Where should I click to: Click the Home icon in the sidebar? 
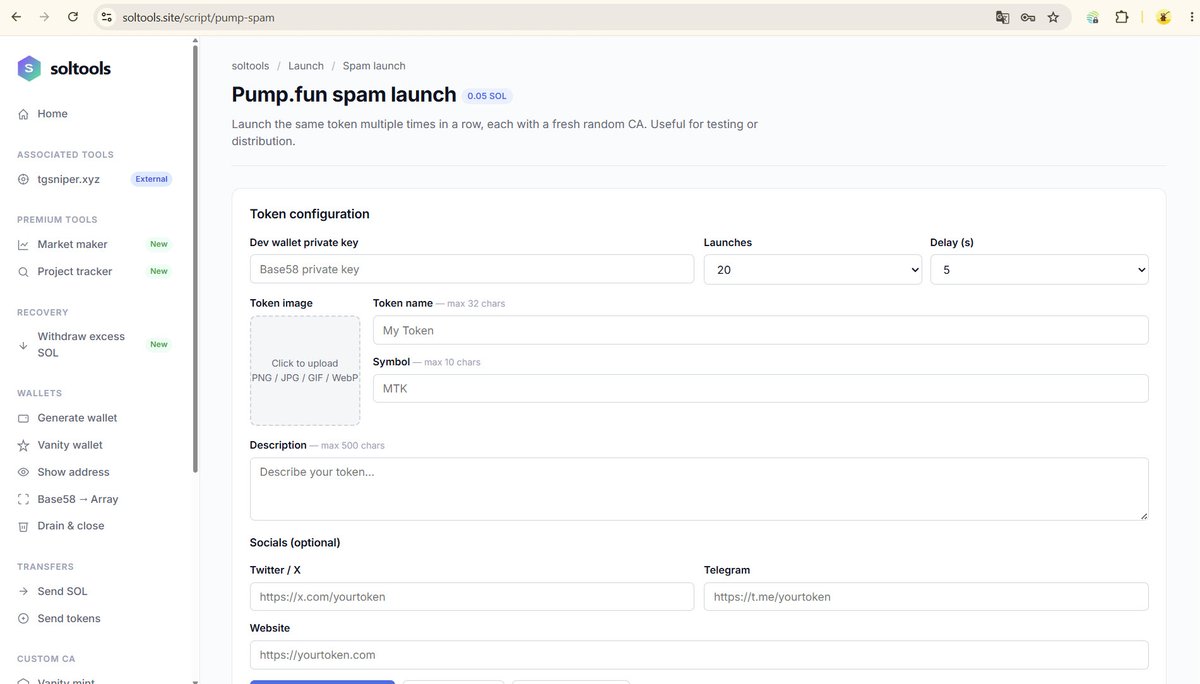pyautogui.click(x=23, y=114)
